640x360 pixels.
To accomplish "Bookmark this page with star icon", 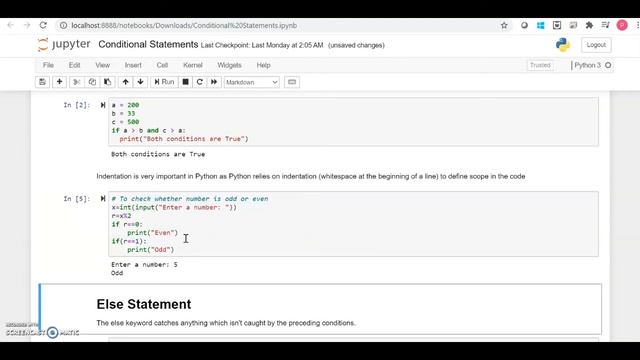I will (x=504, y=25).
